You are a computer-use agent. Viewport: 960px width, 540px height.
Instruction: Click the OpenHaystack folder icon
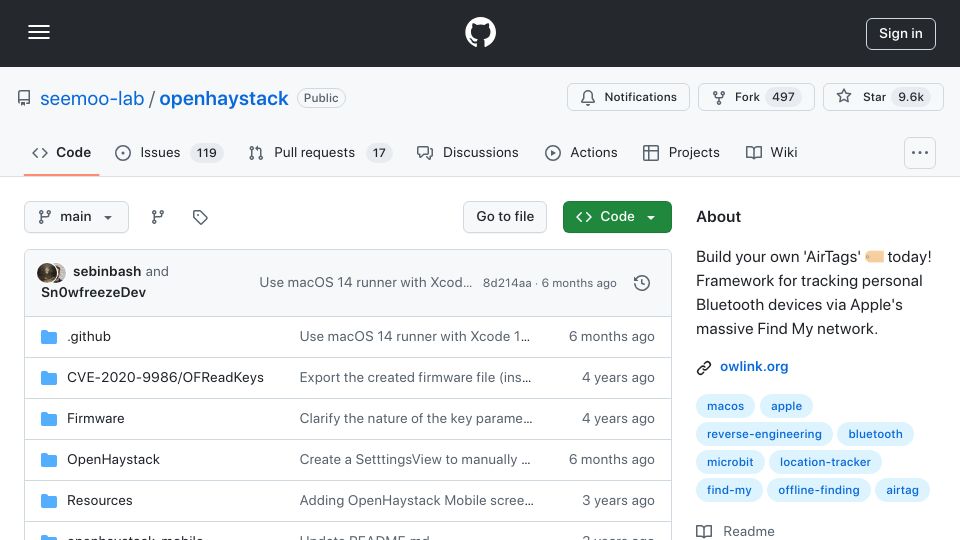[49, 460]
